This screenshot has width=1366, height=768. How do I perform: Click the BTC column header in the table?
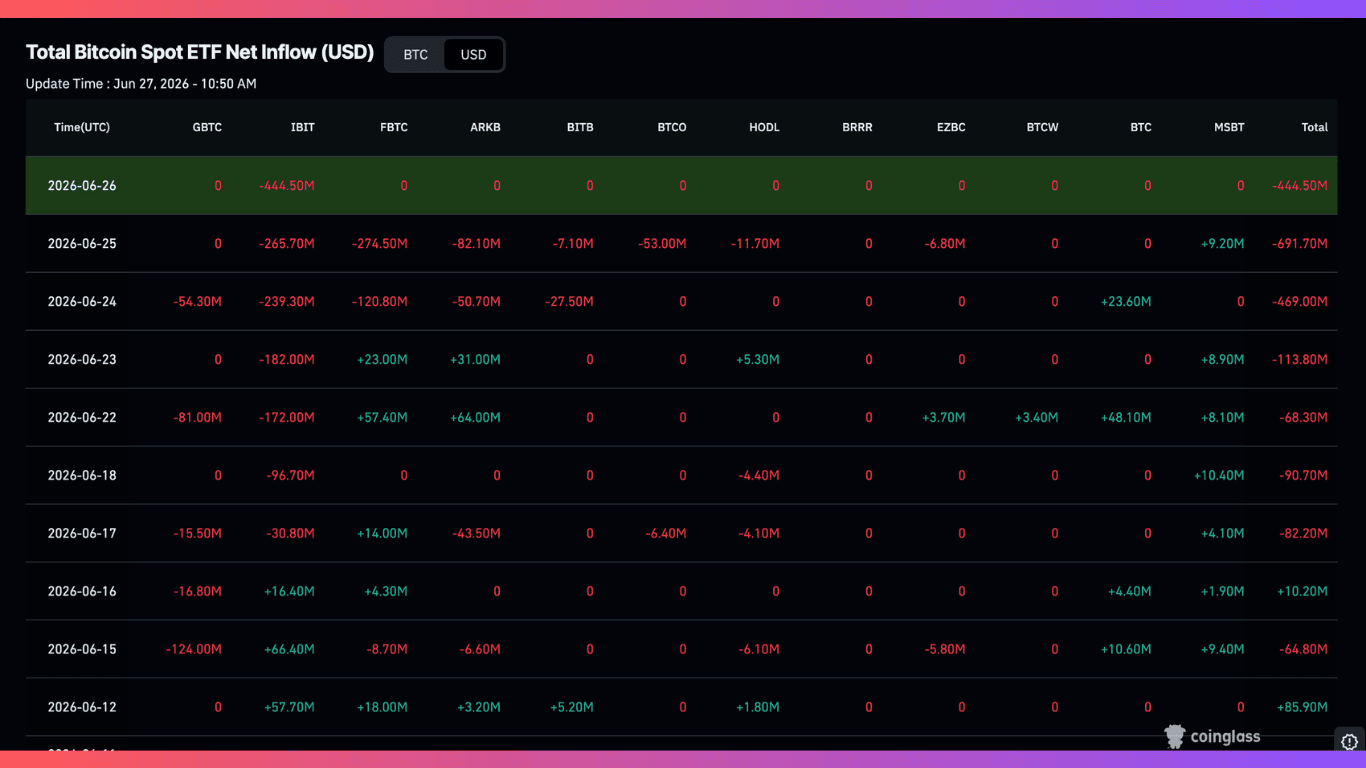coord(1141,127)
